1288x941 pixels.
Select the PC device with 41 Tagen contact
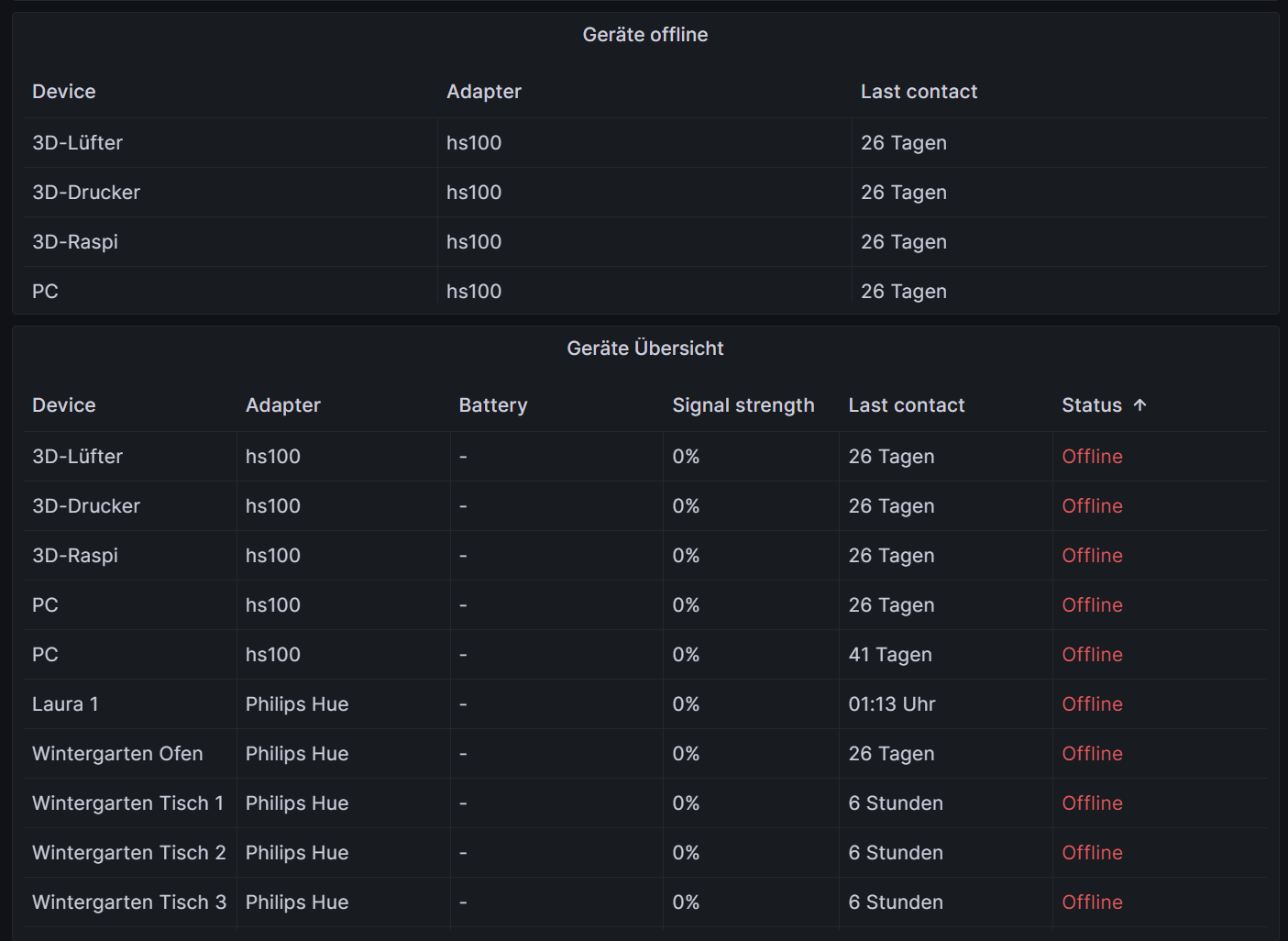coord(45,655)
